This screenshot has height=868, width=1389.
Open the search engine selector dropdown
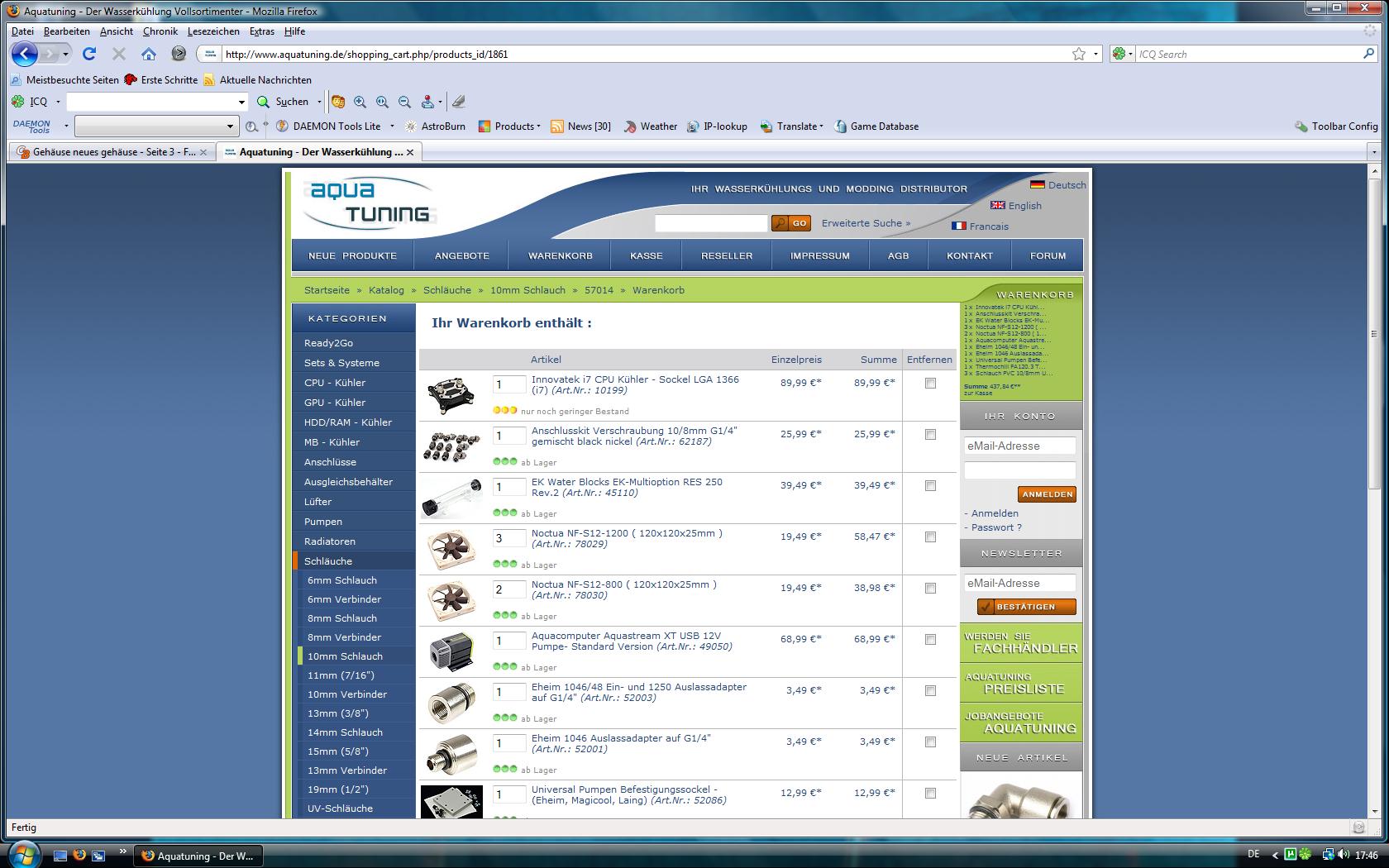tap(1131, 54)
